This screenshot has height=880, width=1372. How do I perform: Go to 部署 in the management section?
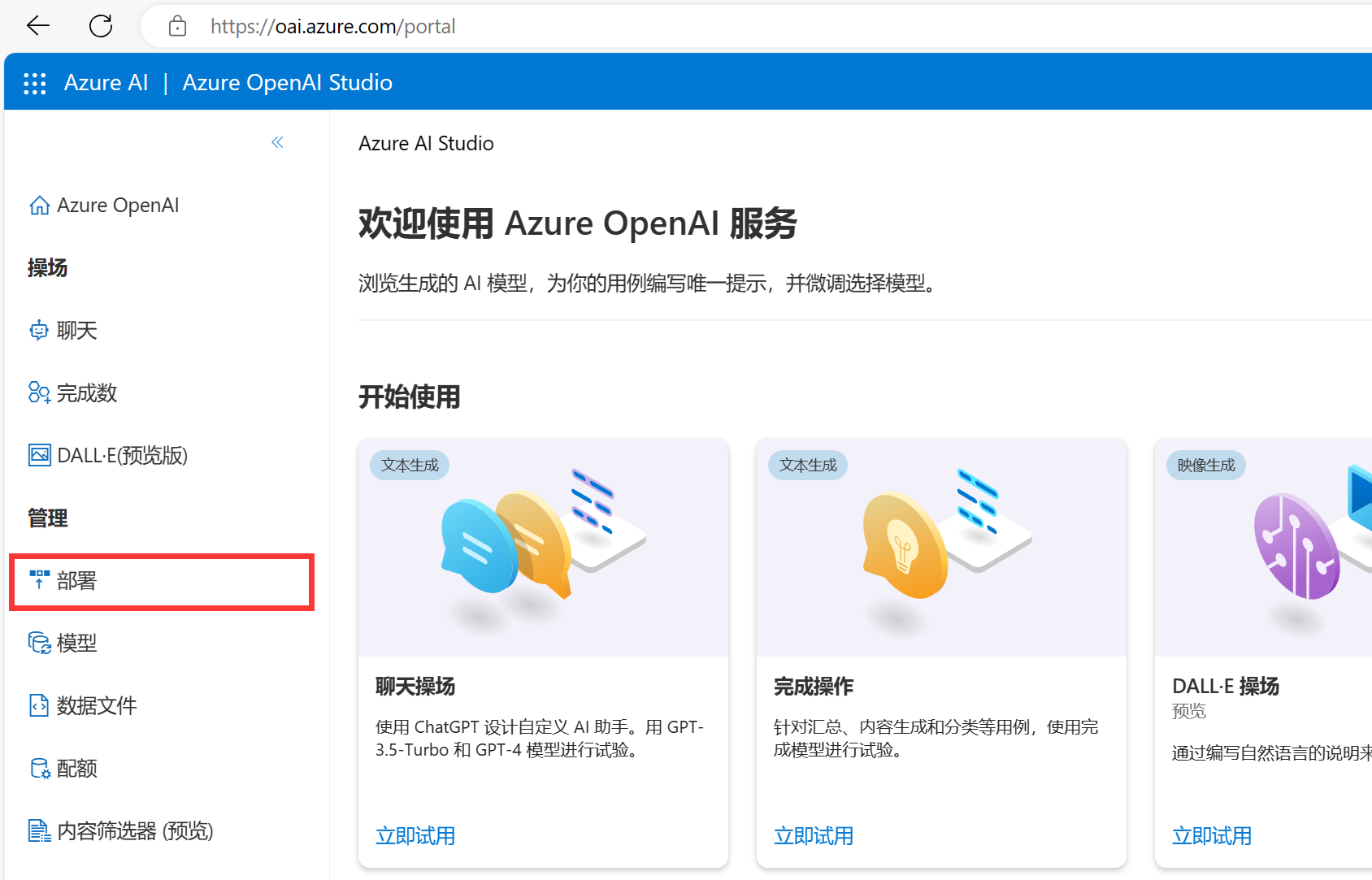point(161,581)
